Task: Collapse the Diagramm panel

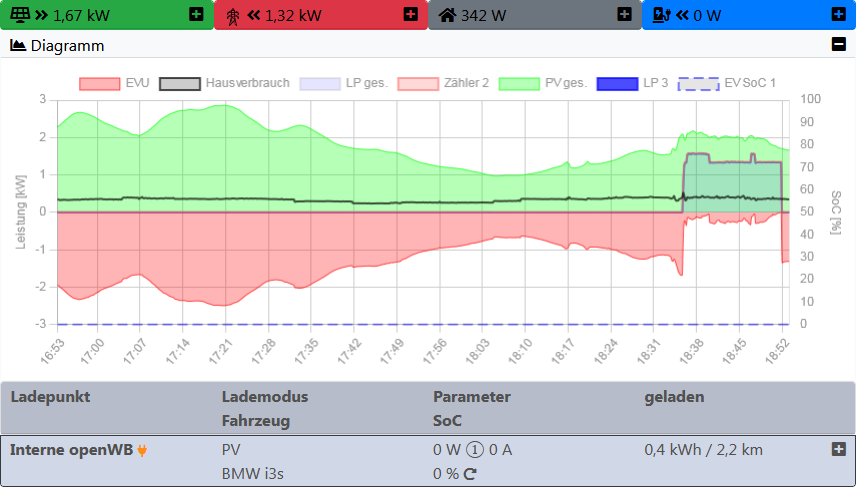Action: click(x=838, y=45)
